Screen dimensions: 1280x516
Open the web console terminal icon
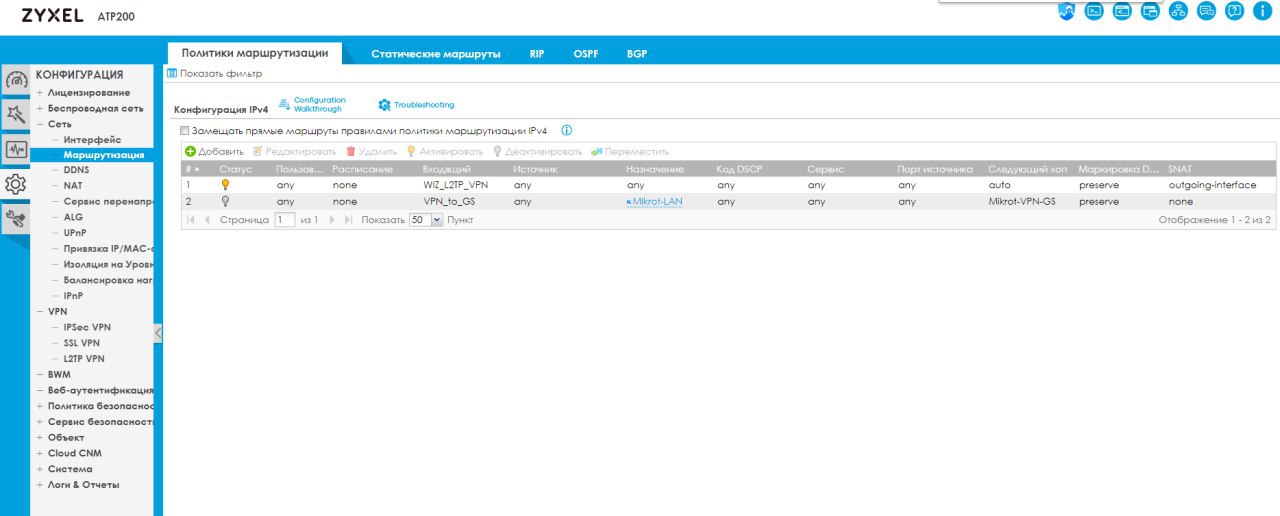point(1094,11)
